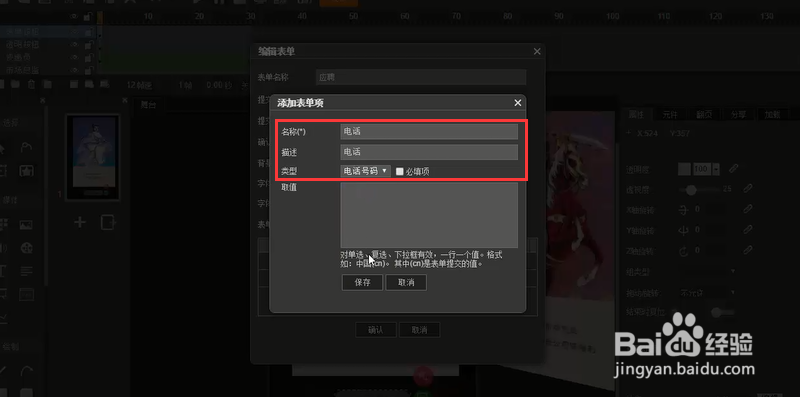This screenshot has width=800, height=397.
Task: Select the star frame tool in toolbox
Action: pos(26,170)
